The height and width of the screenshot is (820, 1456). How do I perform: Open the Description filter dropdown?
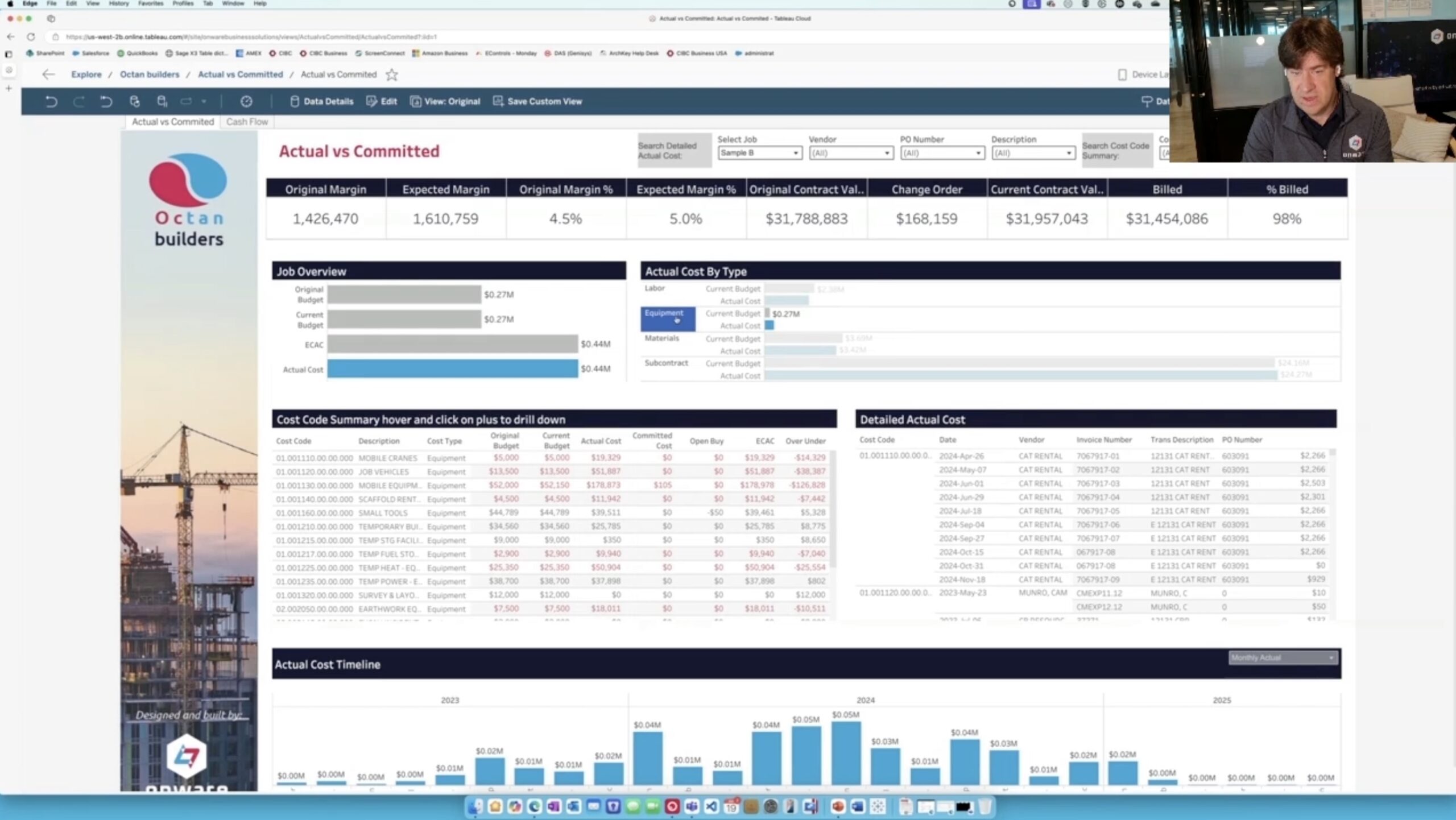(1033, 153)
